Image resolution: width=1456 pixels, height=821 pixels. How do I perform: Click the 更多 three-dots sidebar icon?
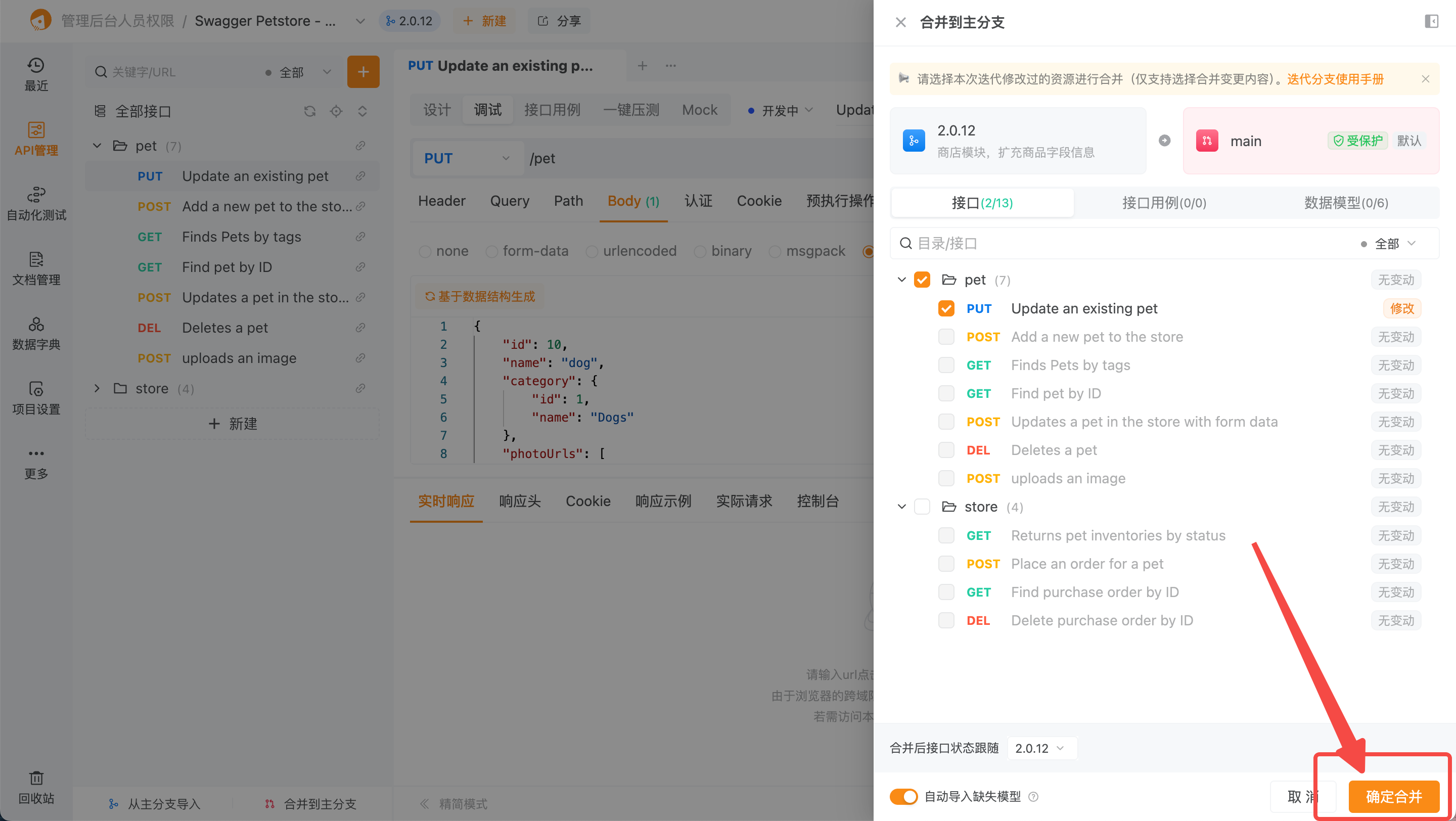(x=36, y=464)
